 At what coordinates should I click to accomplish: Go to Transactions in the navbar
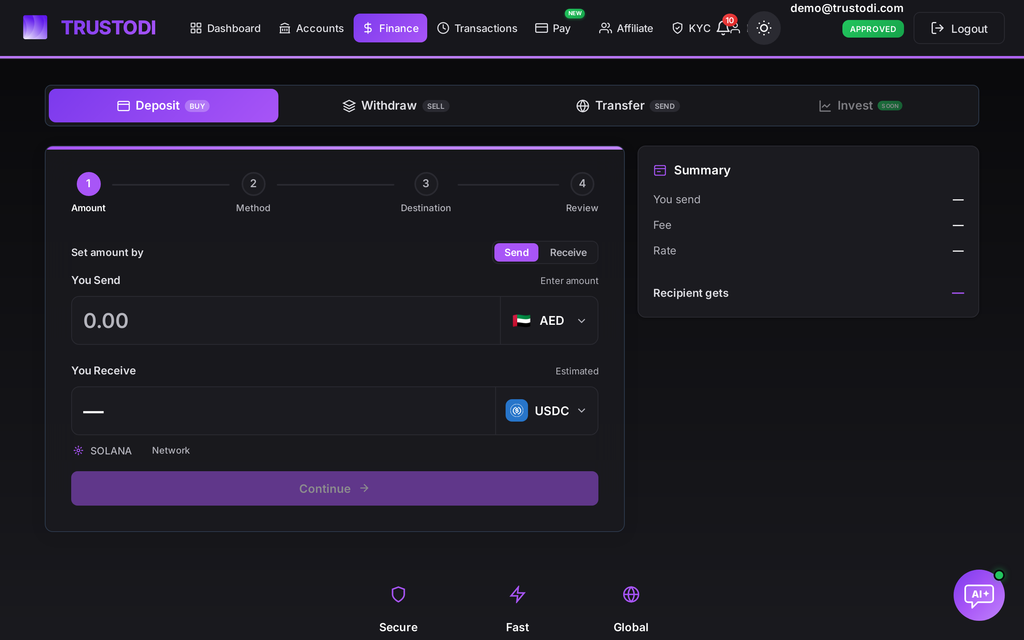[x=477, y=28]
